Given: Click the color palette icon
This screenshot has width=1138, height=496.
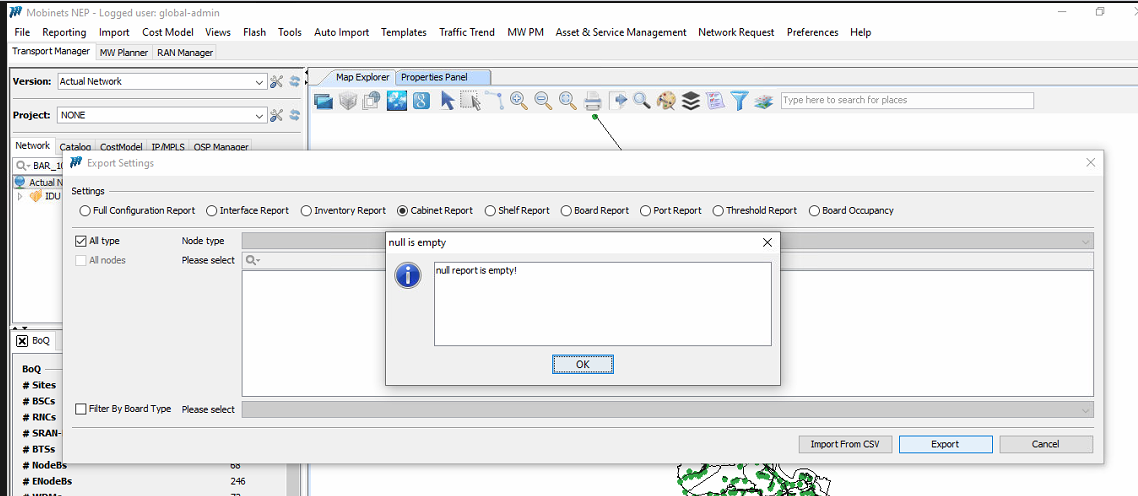Looking at the screenshot, I should pyautogui.click(x=666, y=100).
